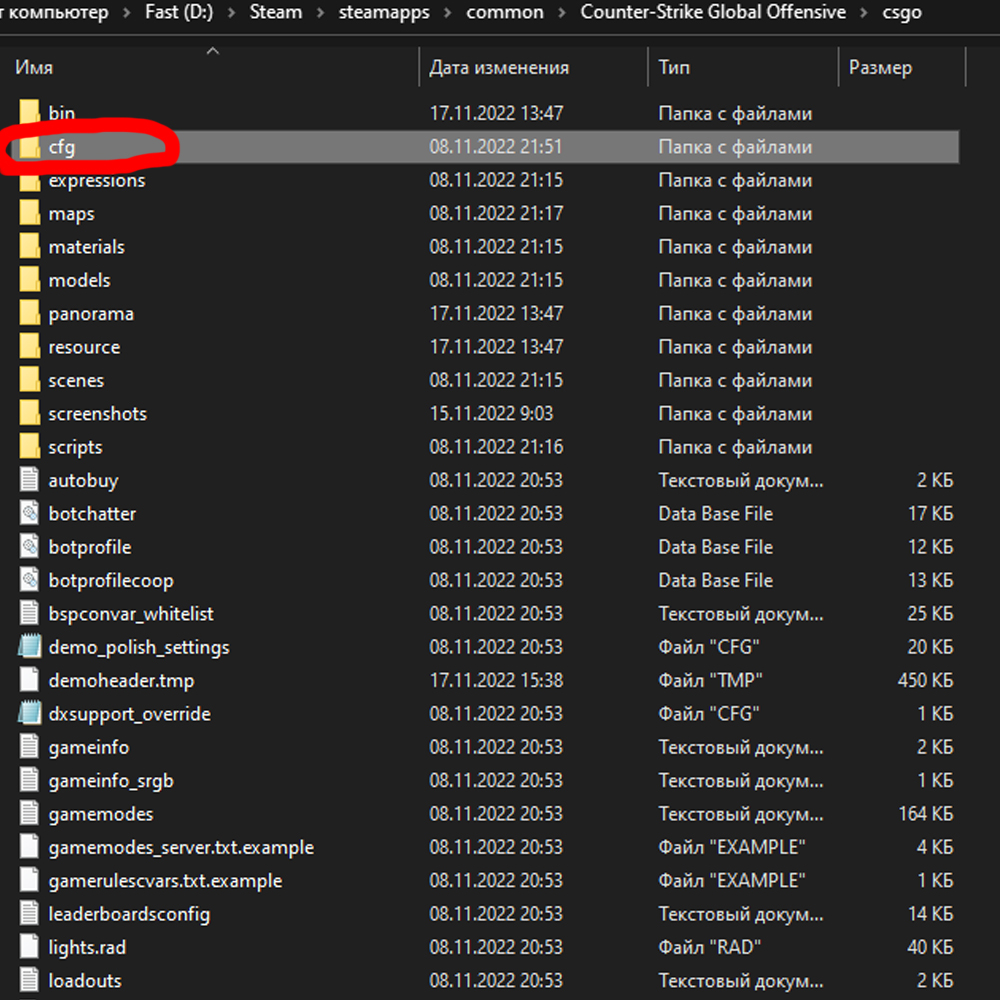Click the dxsupport_override CFG file icon
The width and height of the screenshot is (1000, 1000).
click(29, 713)
